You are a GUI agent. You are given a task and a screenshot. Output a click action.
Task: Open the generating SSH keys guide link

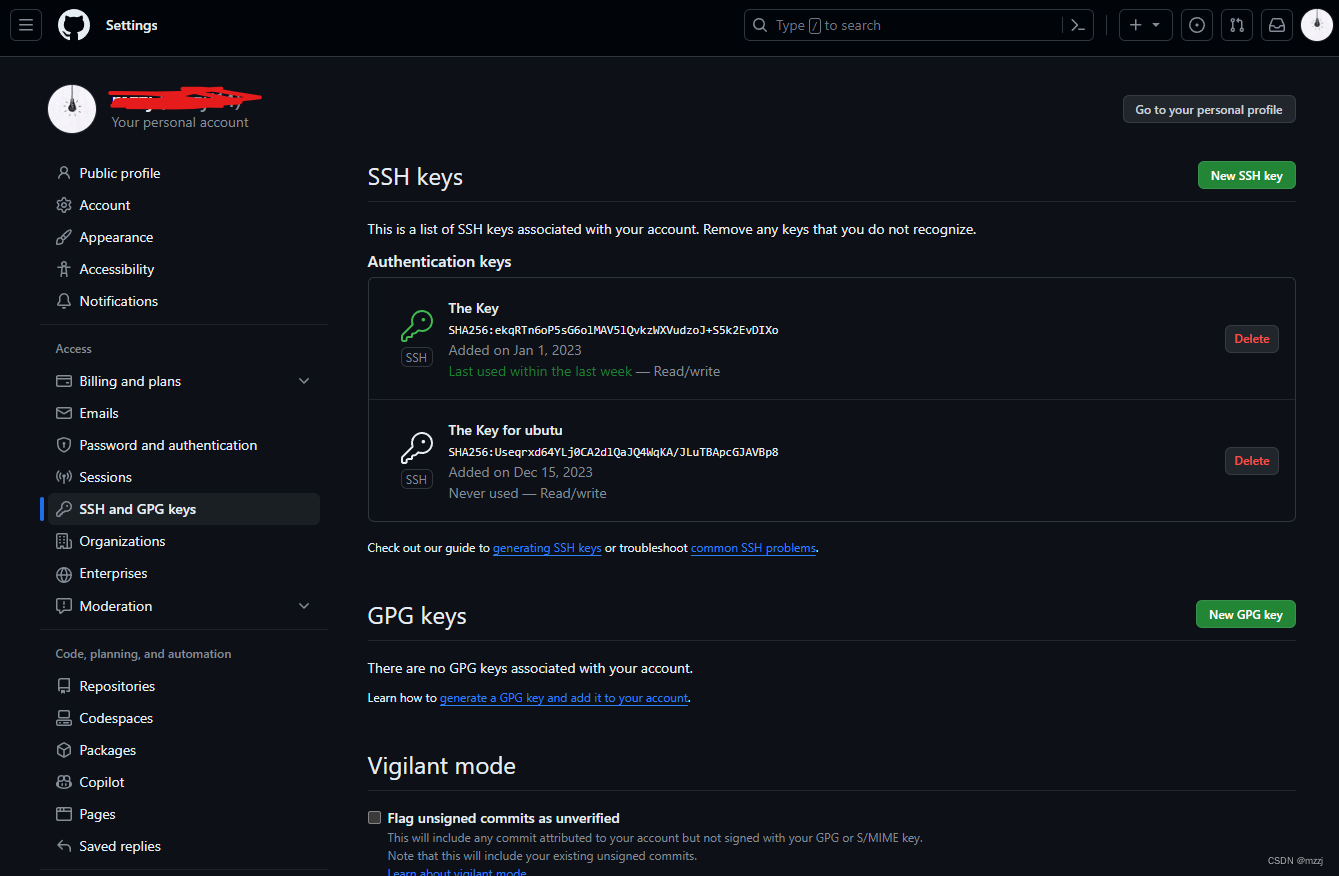pos(547,547)
